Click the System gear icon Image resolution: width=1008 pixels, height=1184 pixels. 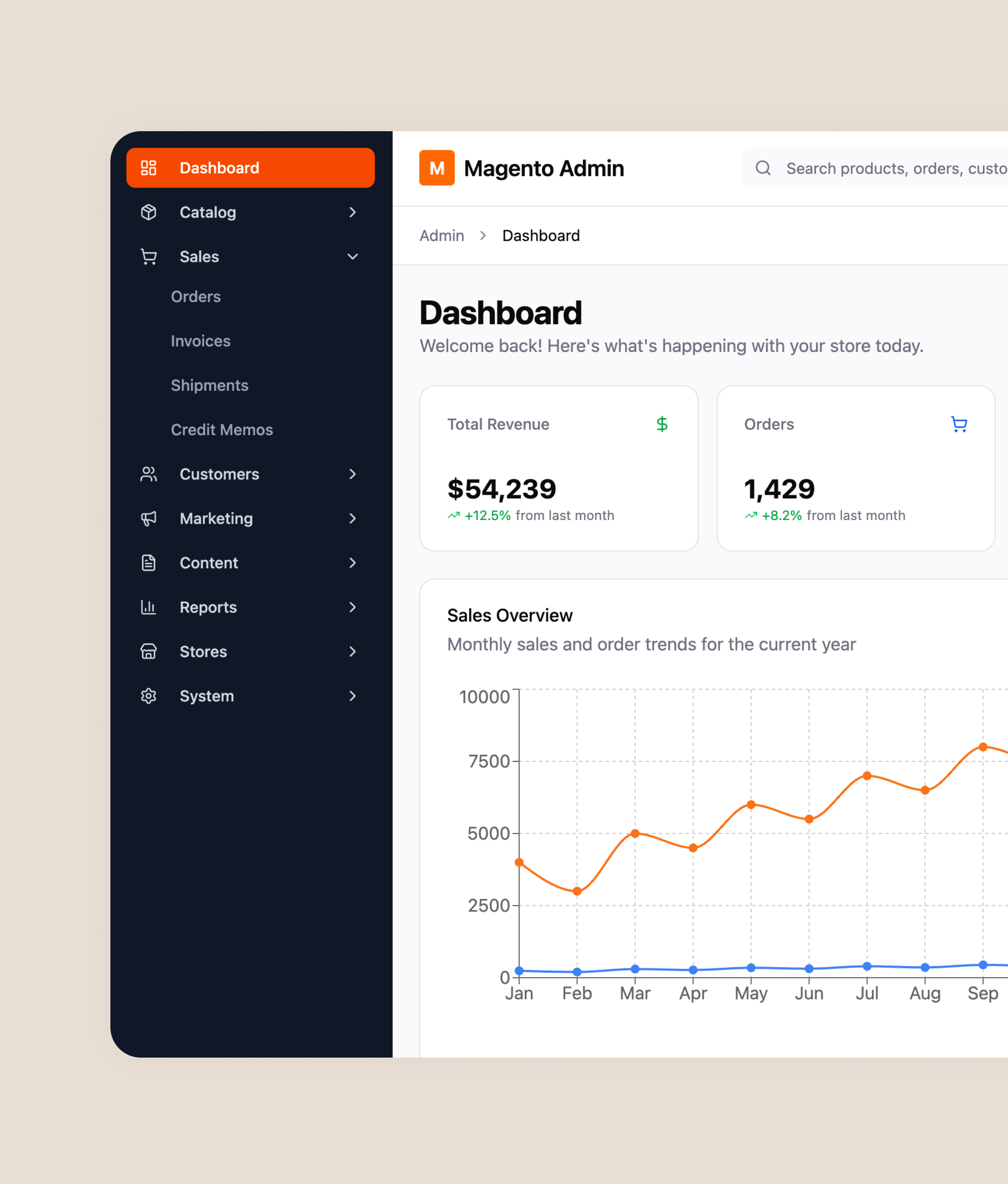coord(148,696)
